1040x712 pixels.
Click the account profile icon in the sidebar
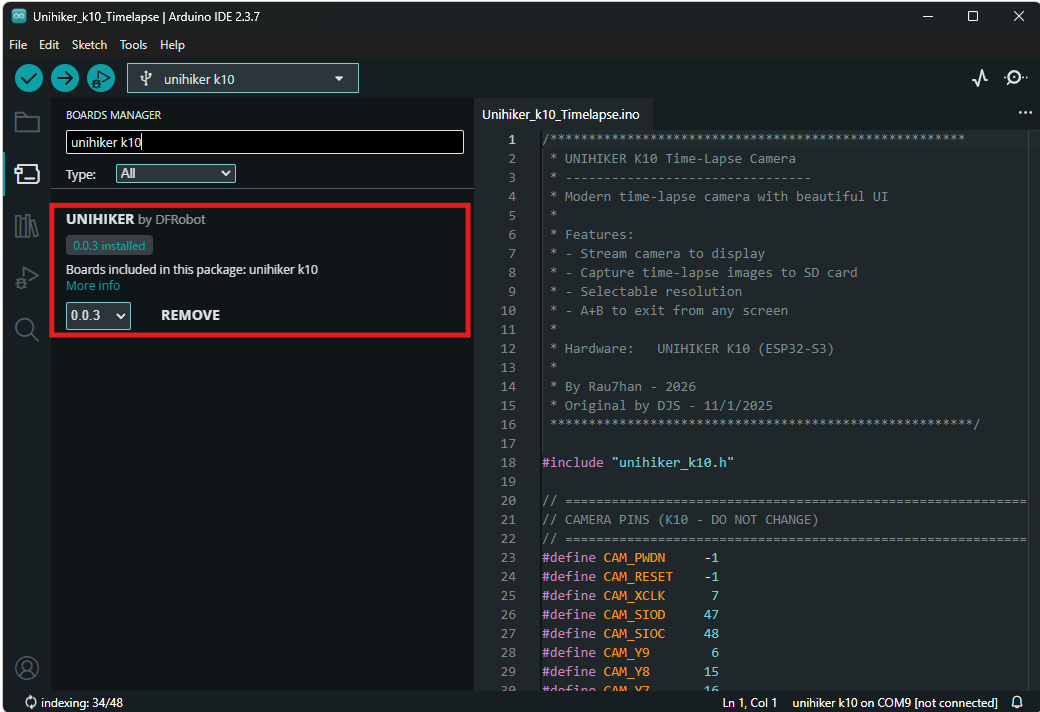click(27, 668)
